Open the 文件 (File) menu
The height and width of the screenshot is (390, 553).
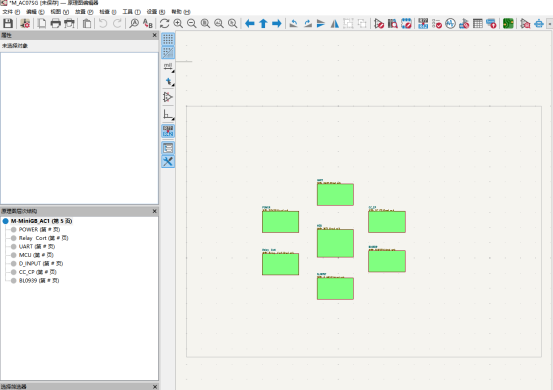click(11, 12)
